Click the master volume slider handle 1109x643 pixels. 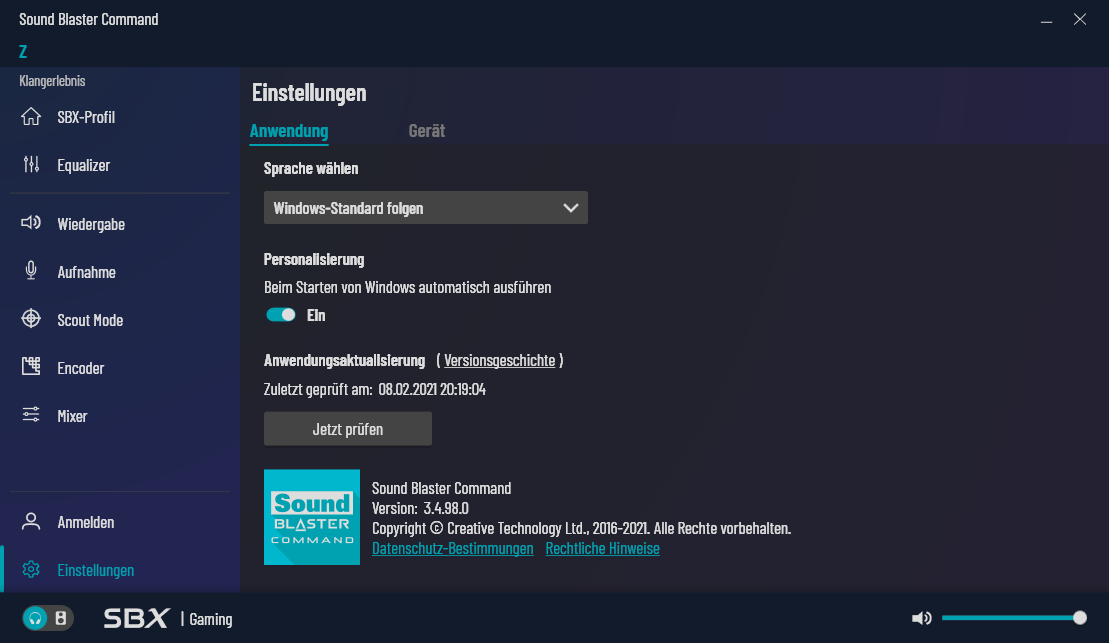pyautogui.click(x=1080, y=618)
